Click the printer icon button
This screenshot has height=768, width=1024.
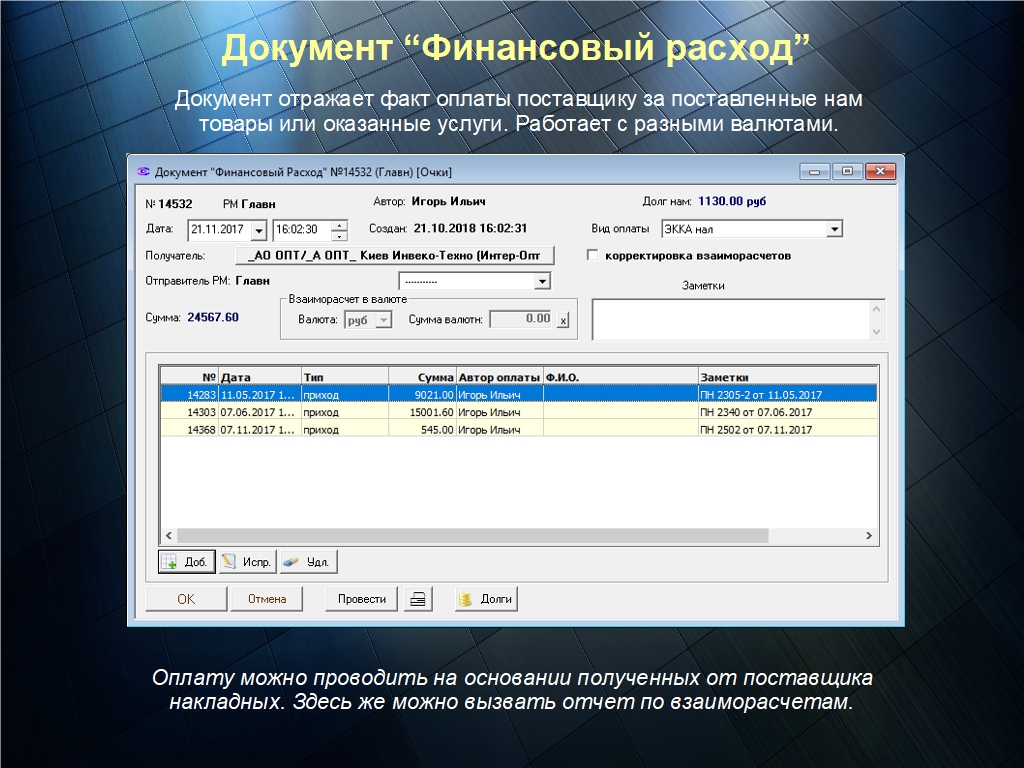(419, 599)
